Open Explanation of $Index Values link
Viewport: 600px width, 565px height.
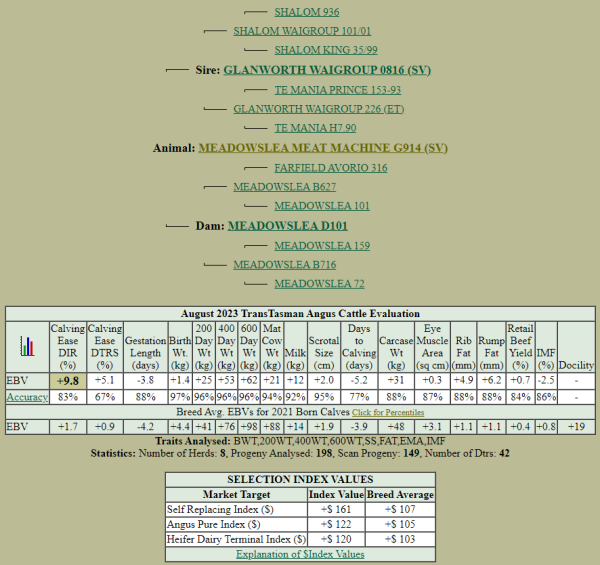pyautogui.click(x=300, y=554)
